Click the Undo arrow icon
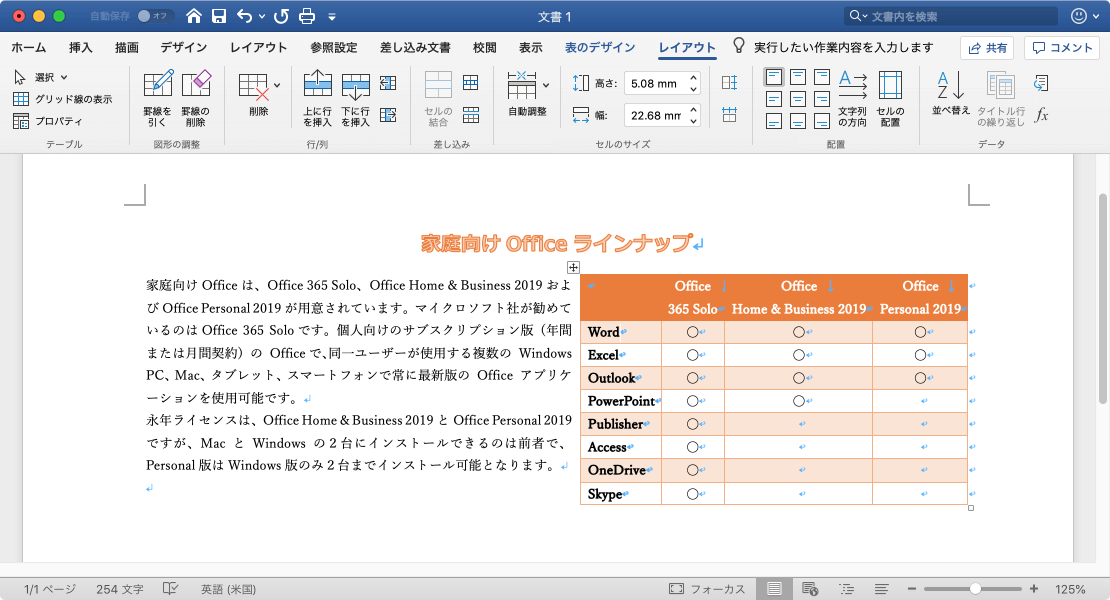The image size is (1110, 600). pos(245,16)
